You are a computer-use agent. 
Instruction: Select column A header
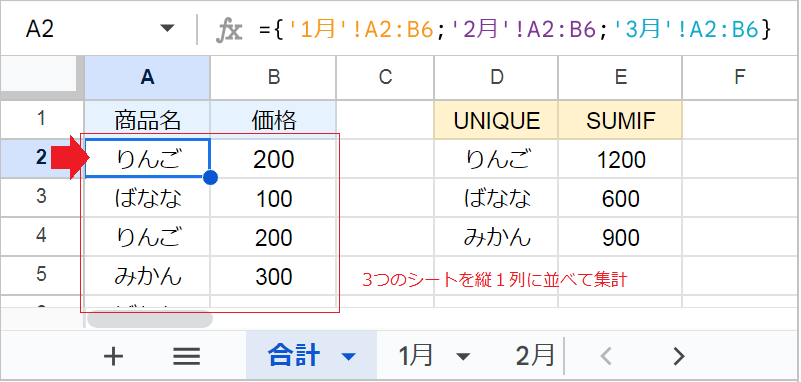click(x=147, y=77)
